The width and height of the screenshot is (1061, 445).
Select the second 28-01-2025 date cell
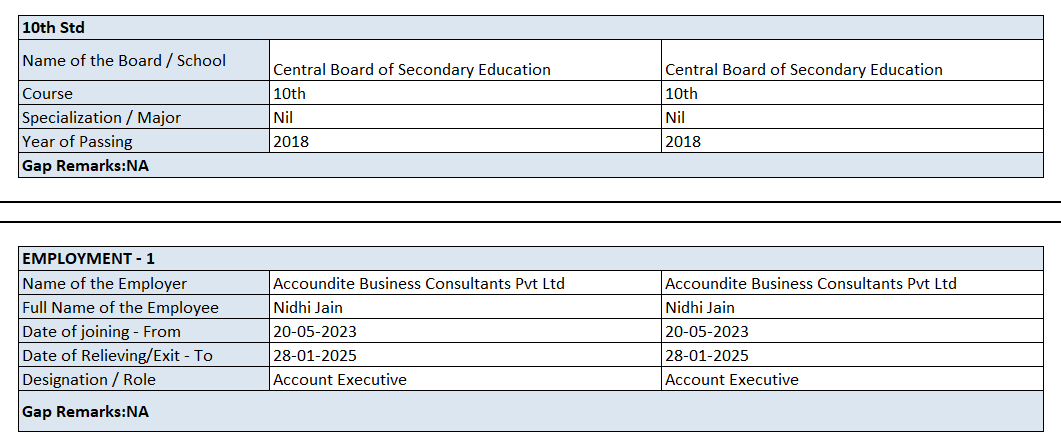click(706, 356)
